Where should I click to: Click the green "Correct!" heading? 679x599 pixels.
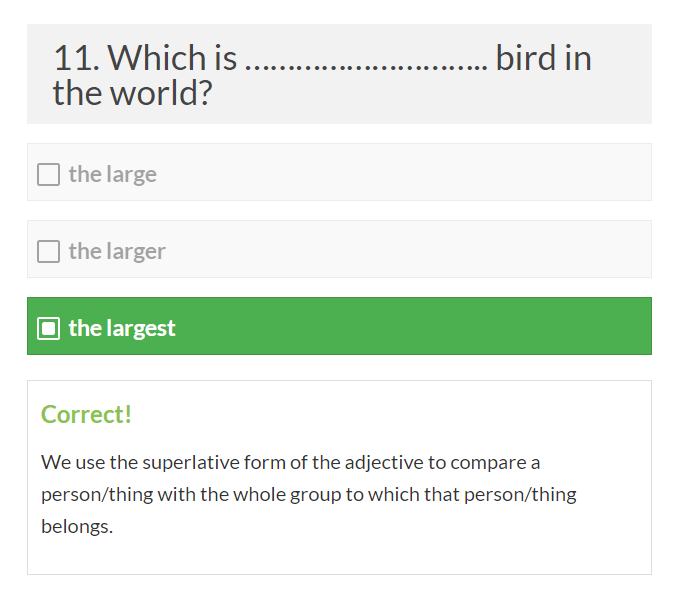pos(86,414)
